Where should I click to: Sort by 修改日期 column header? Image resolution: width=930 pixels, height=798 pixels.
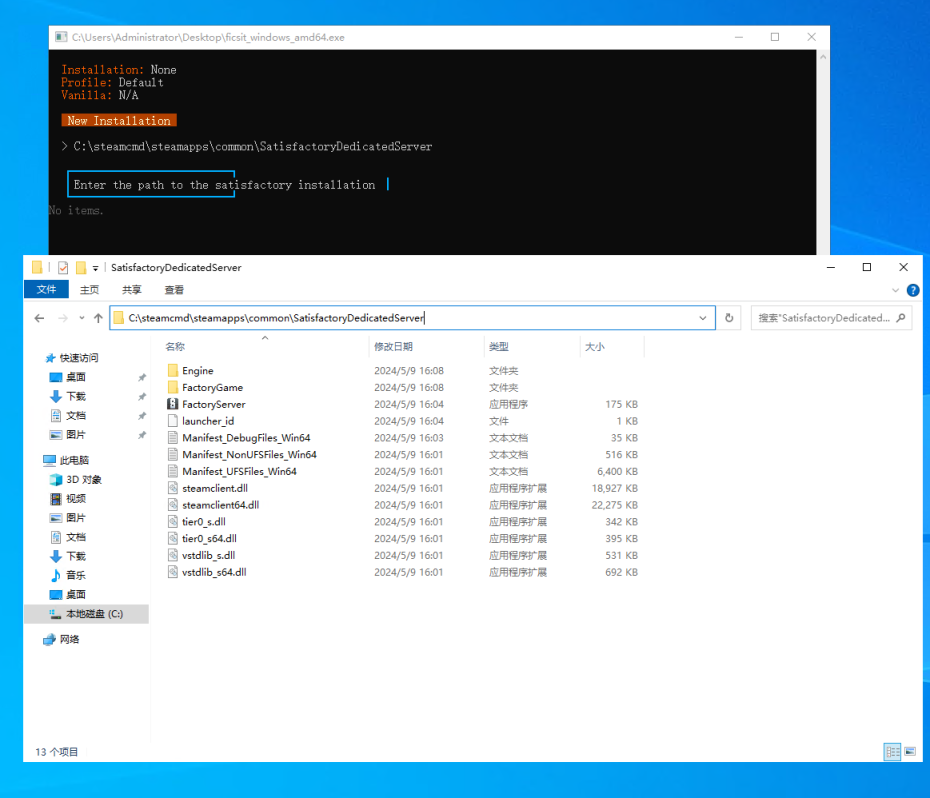coord(393,346)
